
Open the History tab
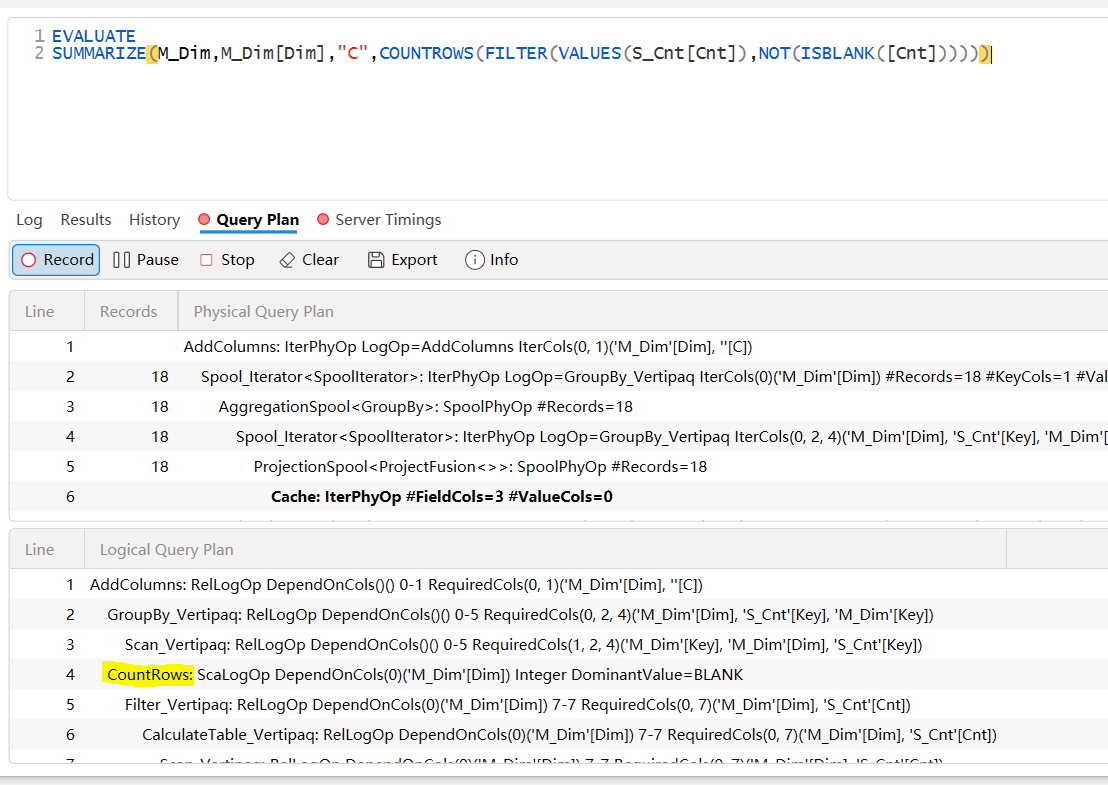[x=154, y=220]
